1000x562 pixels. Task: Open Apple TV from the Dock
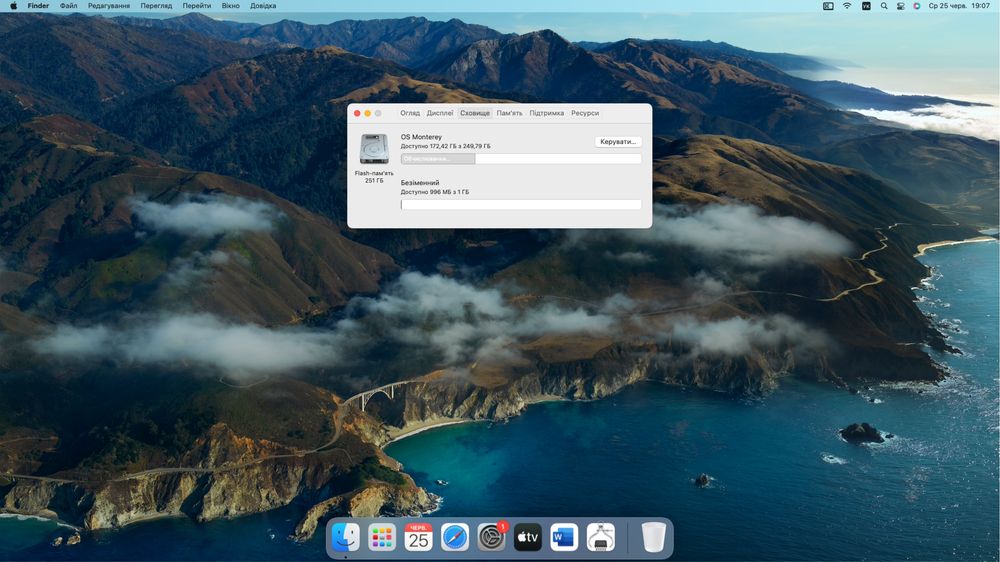click(x=527, y=538)
